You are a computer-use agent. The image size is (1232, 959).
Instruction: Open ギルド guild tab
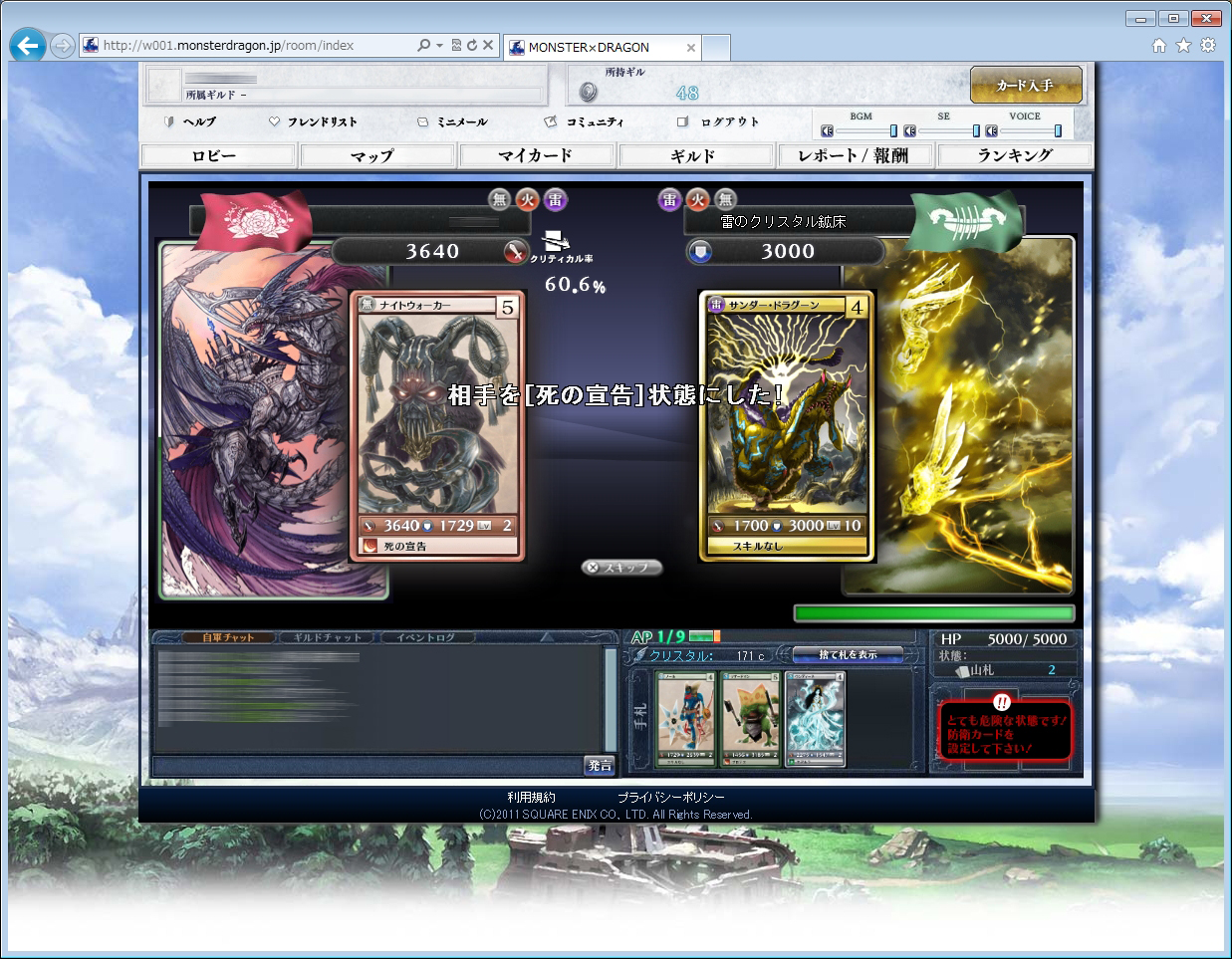[696, 155]
